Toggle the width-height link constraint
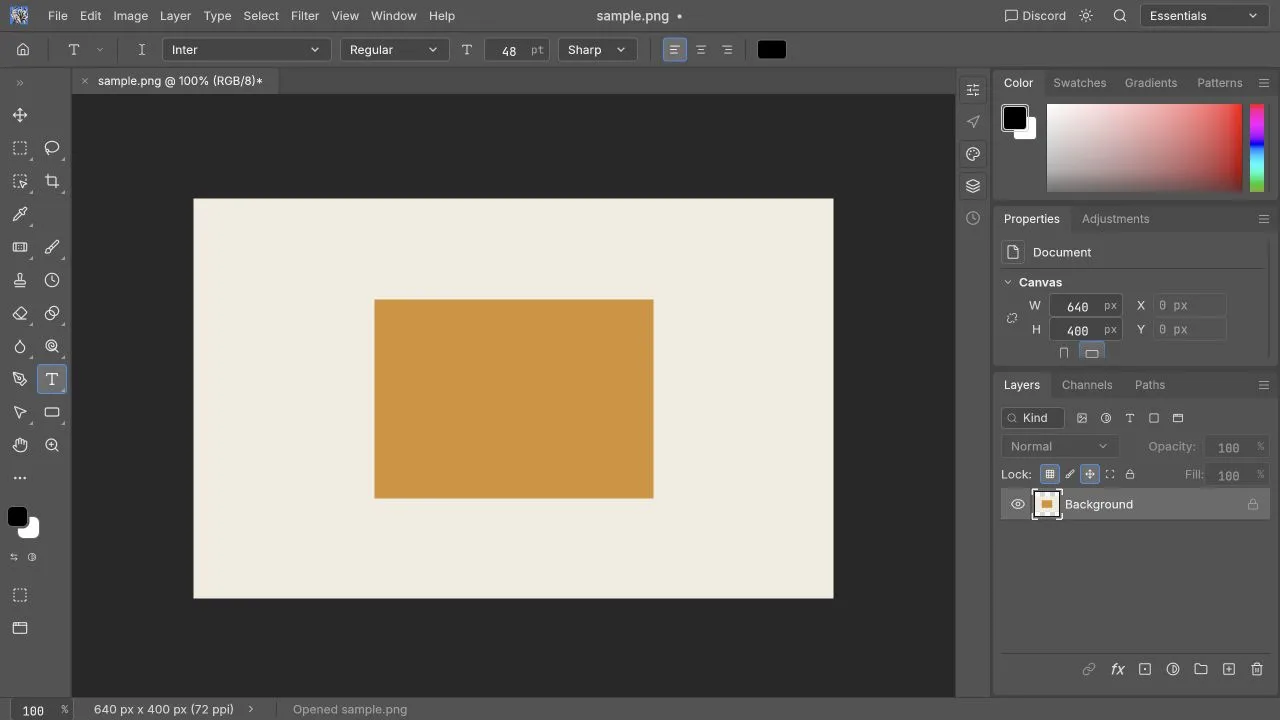The height and width of the screenshot is (720, 1280). [x=1012, y=318]
